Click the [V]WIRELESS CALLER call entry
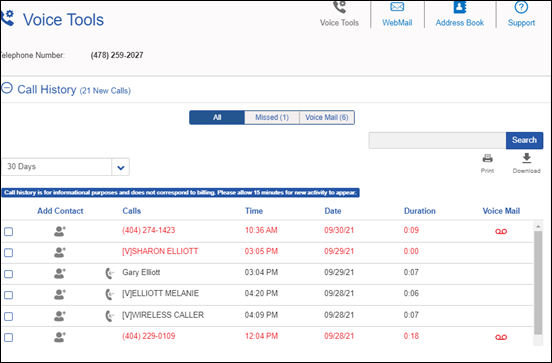Screen dimensions: 552x363 [x=163, y=315]
